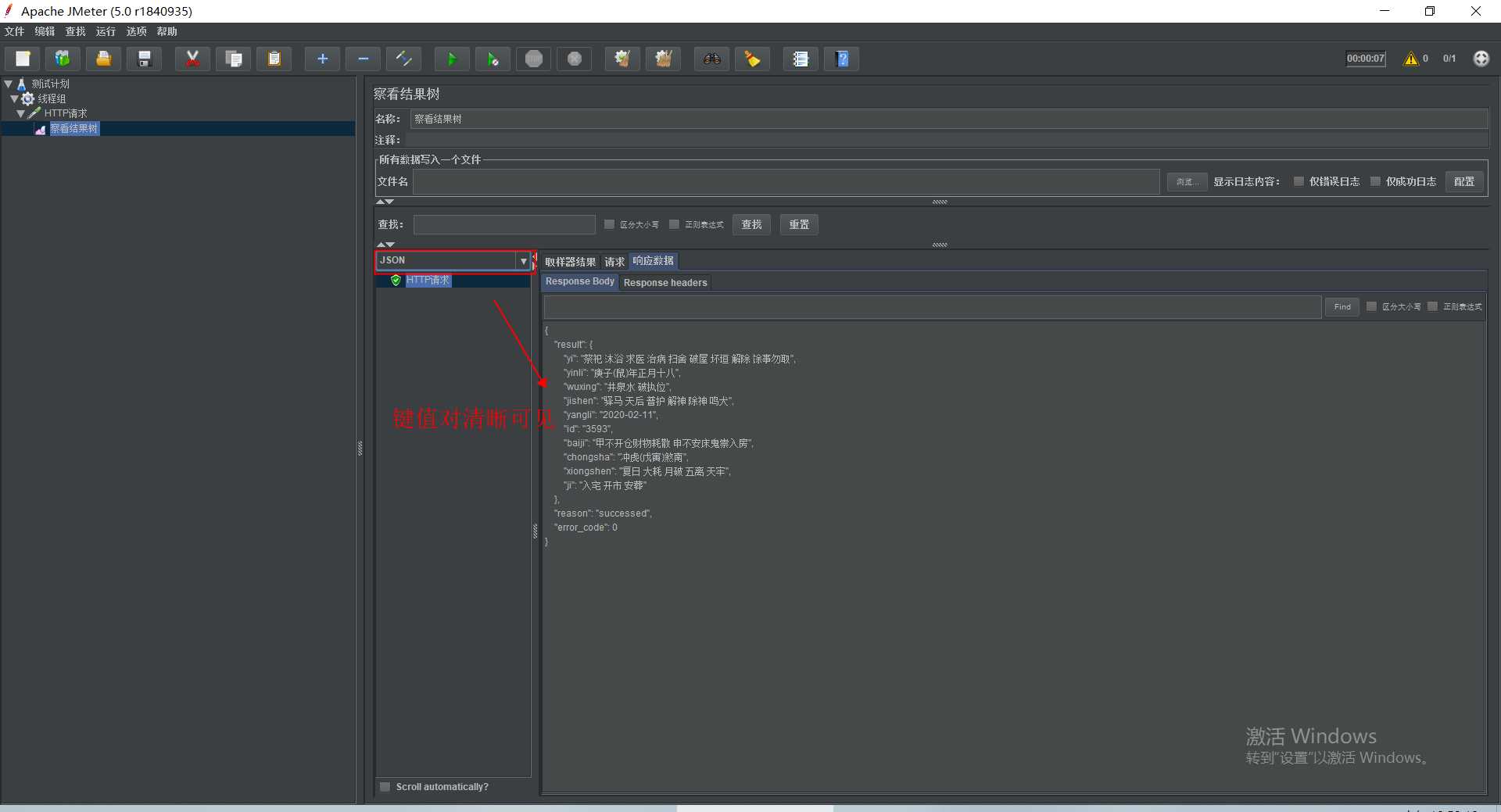Click the Toggle enable/disable icon

pyautogui.click(x=403, y=59)
